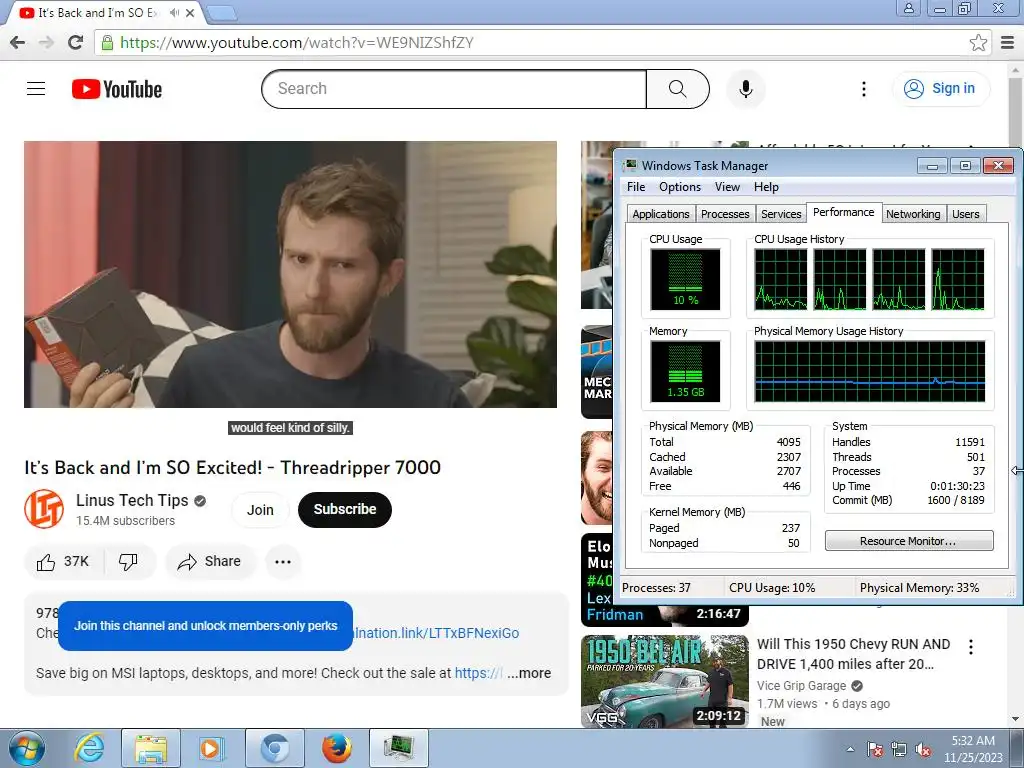Open Task Manager Help menu
The width and height of the screenshot is (1024, 768).
(766, 187)
